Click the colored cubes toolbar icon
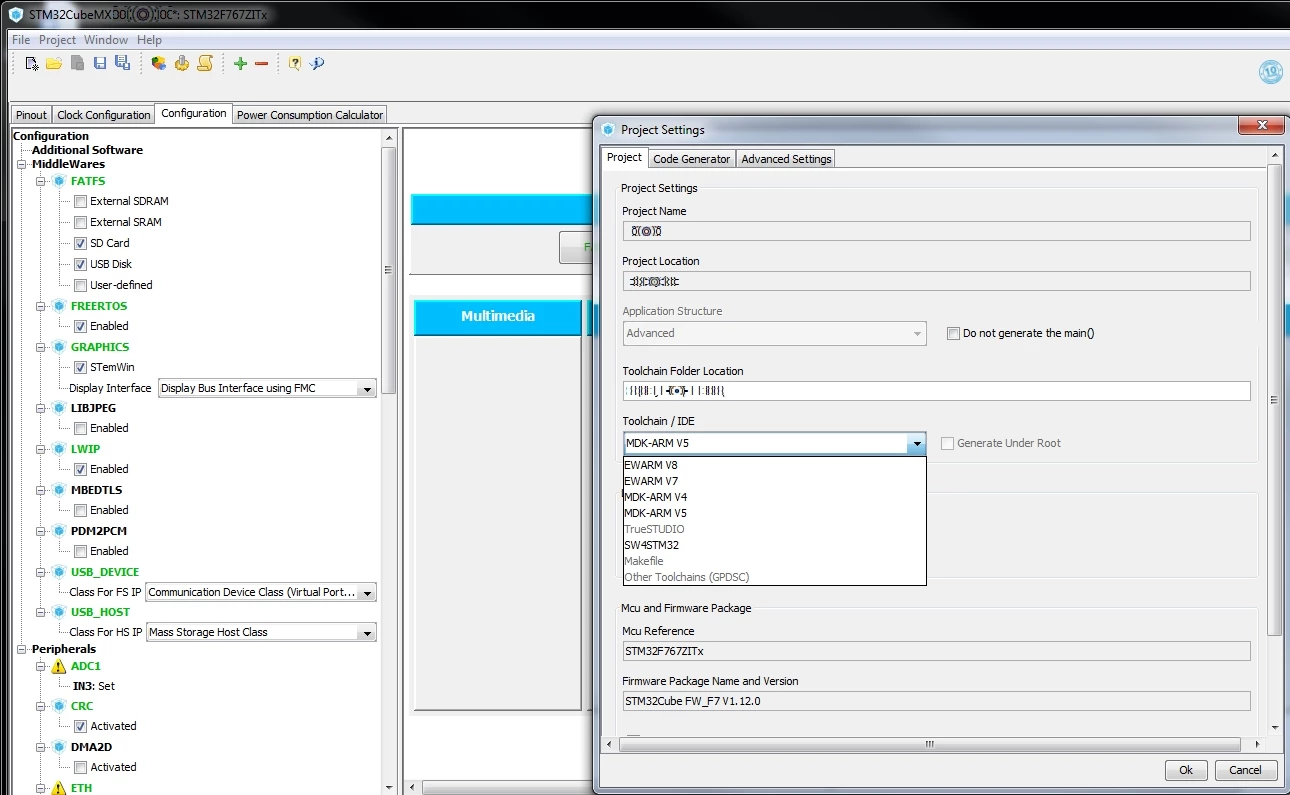The image size is (1290, 795). [x=159, y=64]
